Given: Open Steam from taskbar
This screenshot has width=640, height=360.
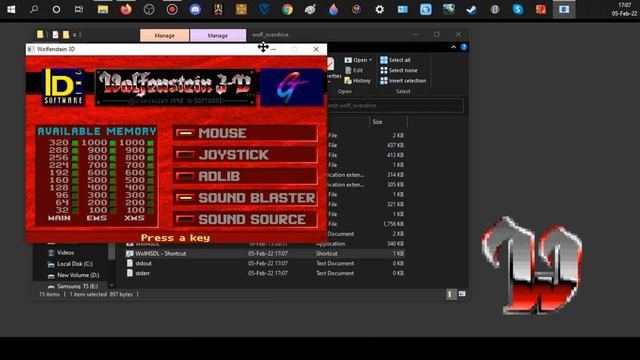Looking at the screenshot, I should [471, 9].
